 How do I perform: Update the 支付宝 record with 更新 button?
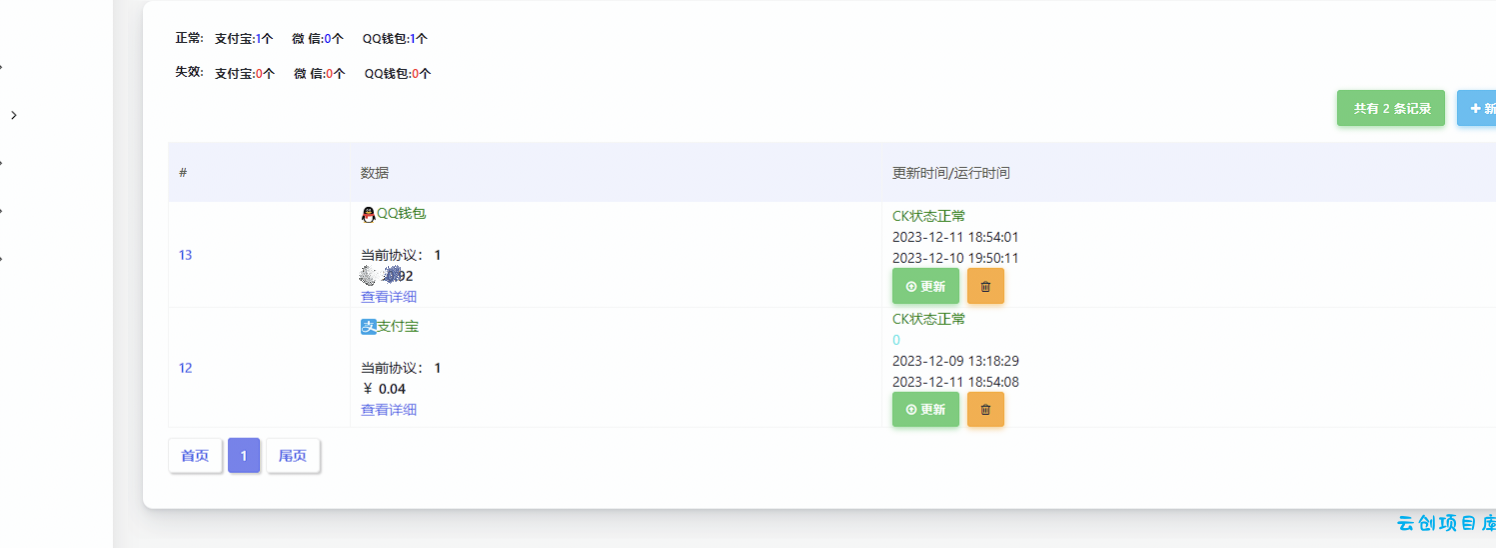(x=925, y=409)
